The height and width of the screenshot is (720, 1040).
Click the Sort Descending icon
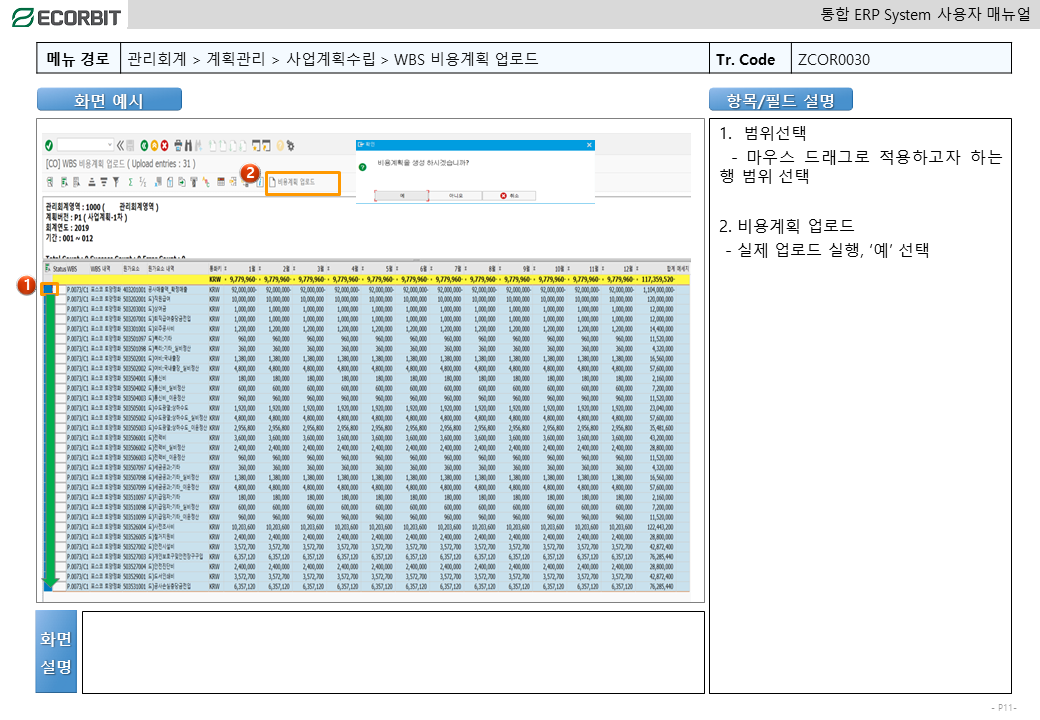tap(103, 182)
